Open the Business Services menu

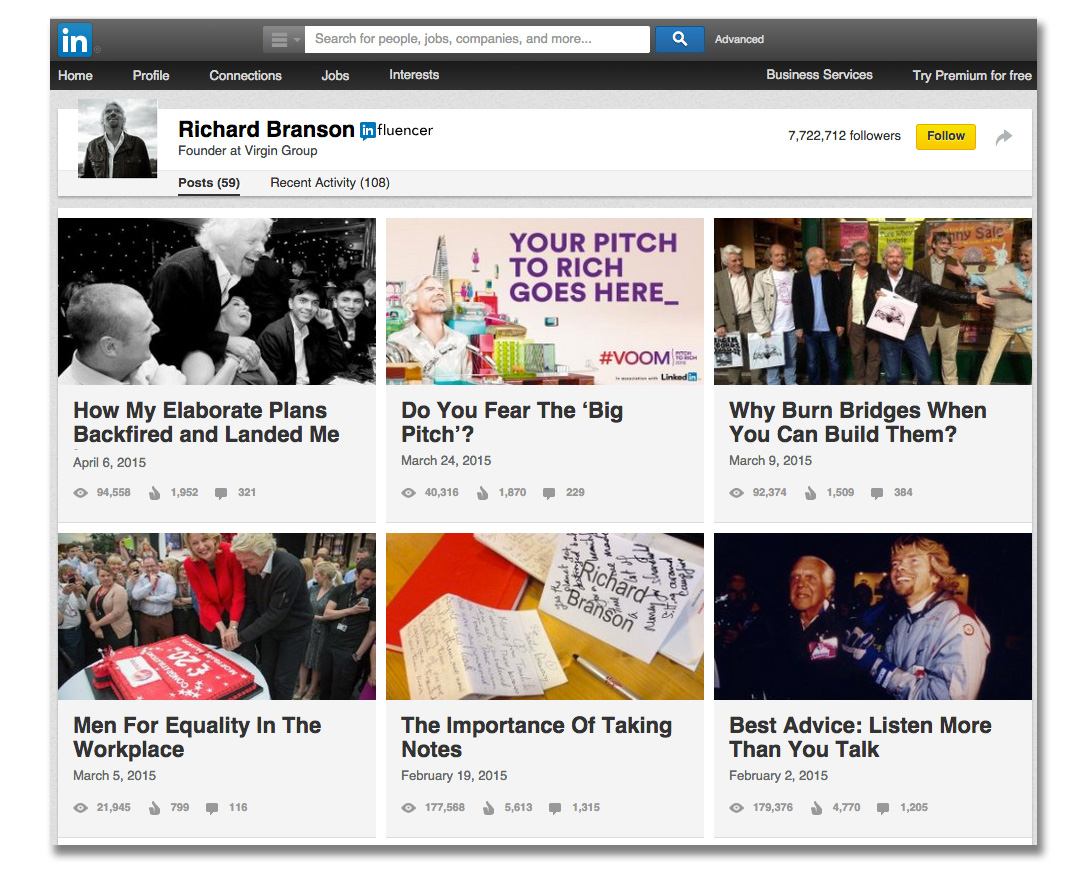point(819,75)
